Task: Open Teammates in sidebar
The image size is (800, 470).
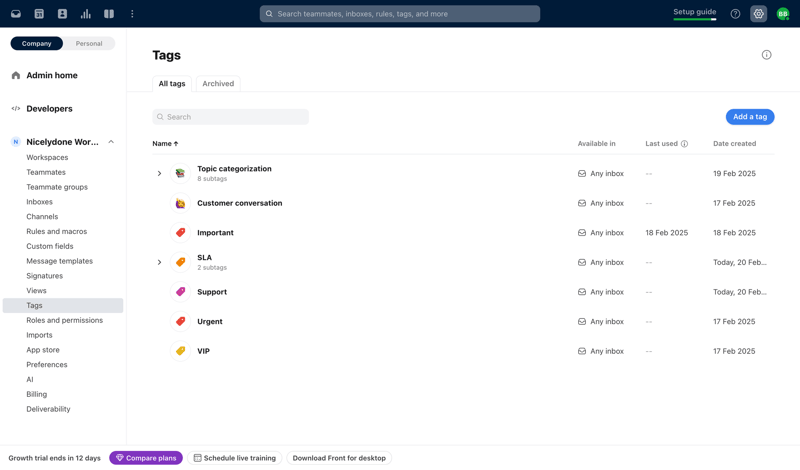Action: 46,172
